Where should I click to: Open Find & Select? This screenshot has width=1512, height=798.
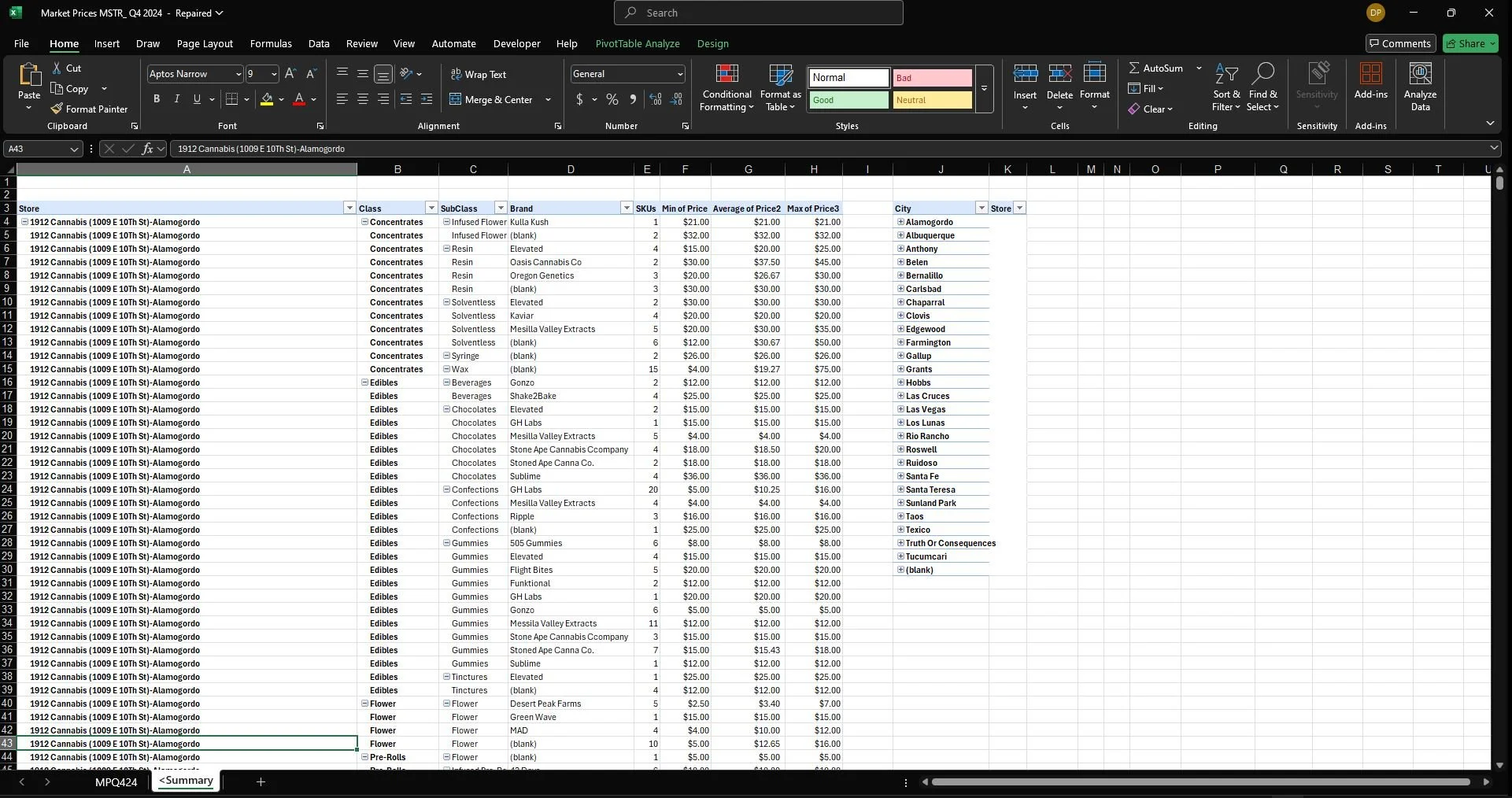(1263, 87)
